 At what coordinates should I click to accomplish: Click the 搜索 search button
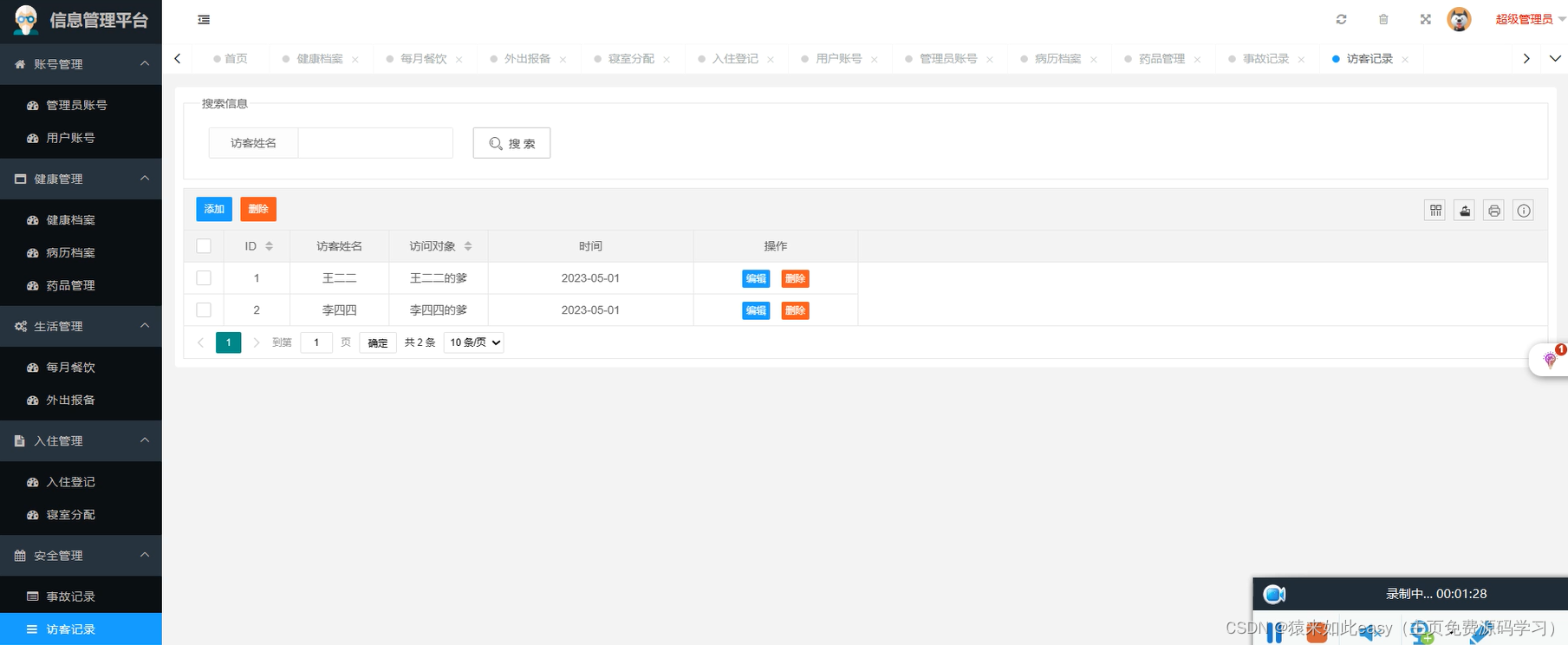511,143
